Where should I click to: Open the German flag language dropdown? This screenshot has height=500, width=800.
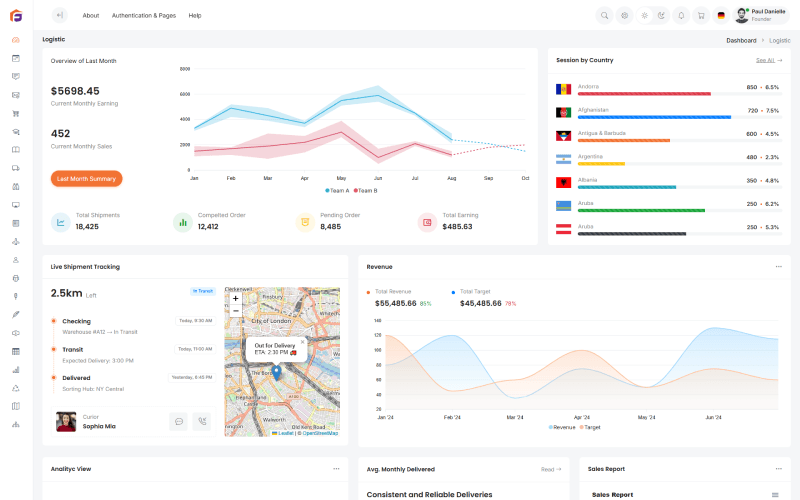720,15
